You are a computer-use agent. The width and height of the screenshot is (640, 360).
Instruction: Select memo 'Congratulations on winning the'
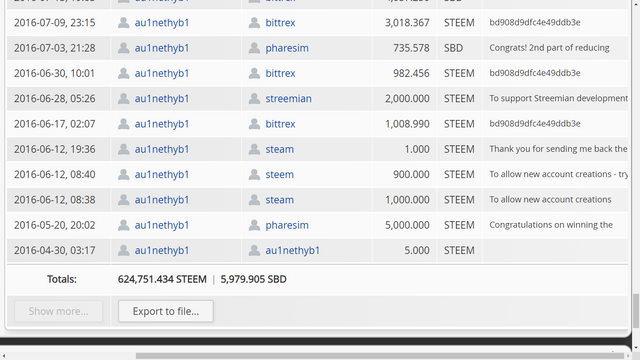[x=551, y=225]
